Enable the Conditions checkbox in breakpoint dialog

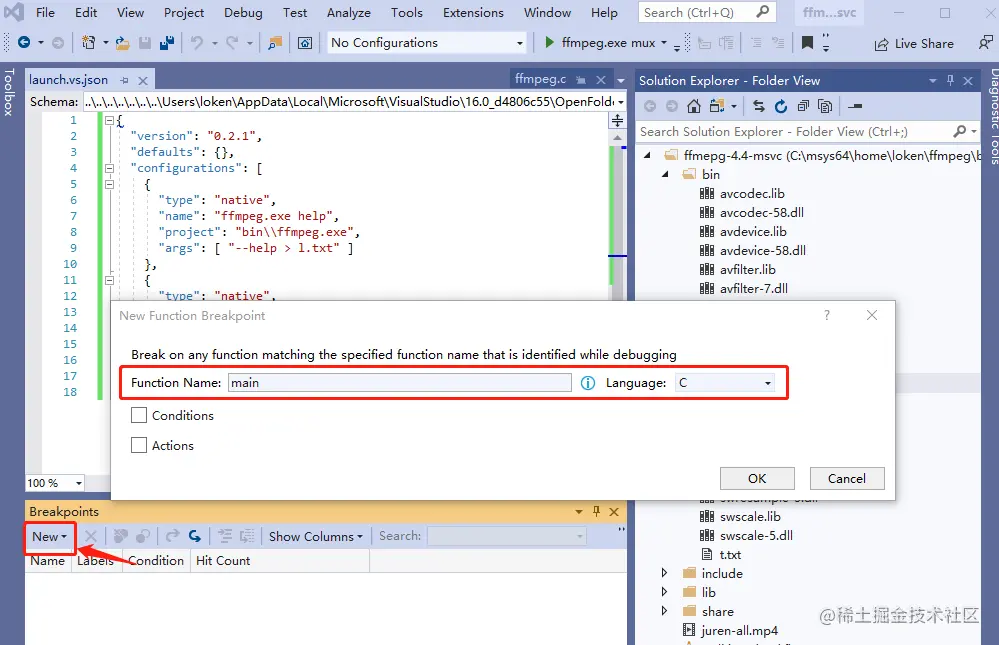point(139,415)
